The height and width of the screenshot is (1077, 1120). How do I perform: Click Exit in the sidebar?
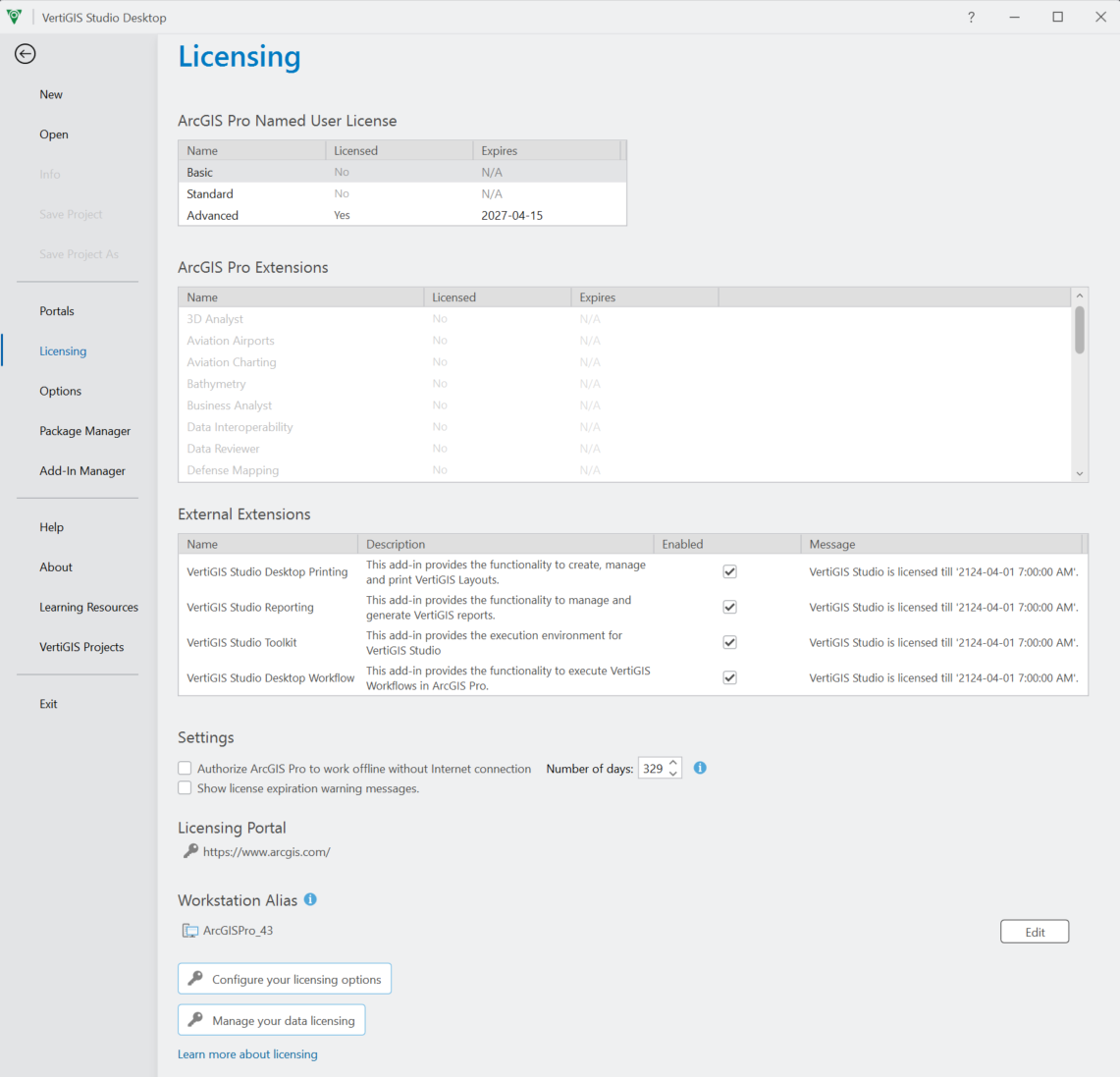(x=48, y=704)
